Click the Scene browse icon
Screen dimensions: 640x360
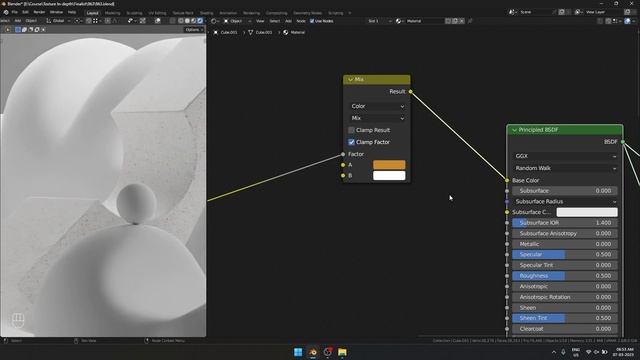pos(511,12)
